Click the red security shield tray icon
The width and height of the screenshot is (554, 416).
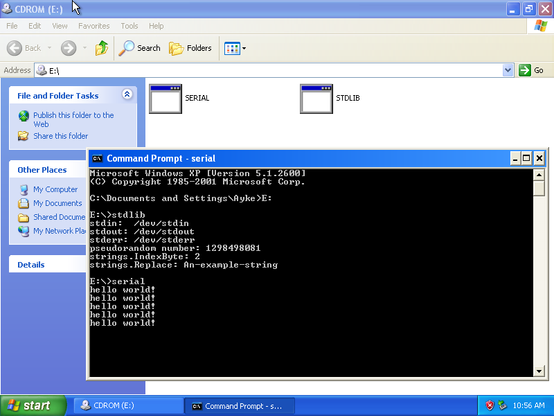[489, 405]
